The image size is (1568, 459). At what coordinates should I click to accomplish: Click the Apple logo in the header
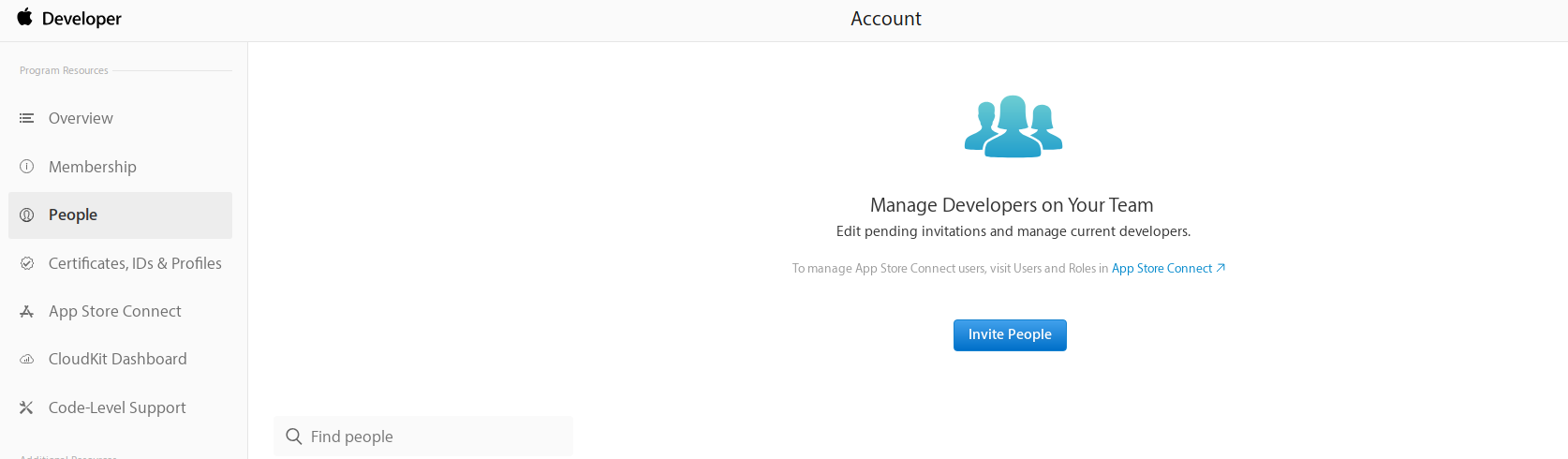(x=24, y=17)
